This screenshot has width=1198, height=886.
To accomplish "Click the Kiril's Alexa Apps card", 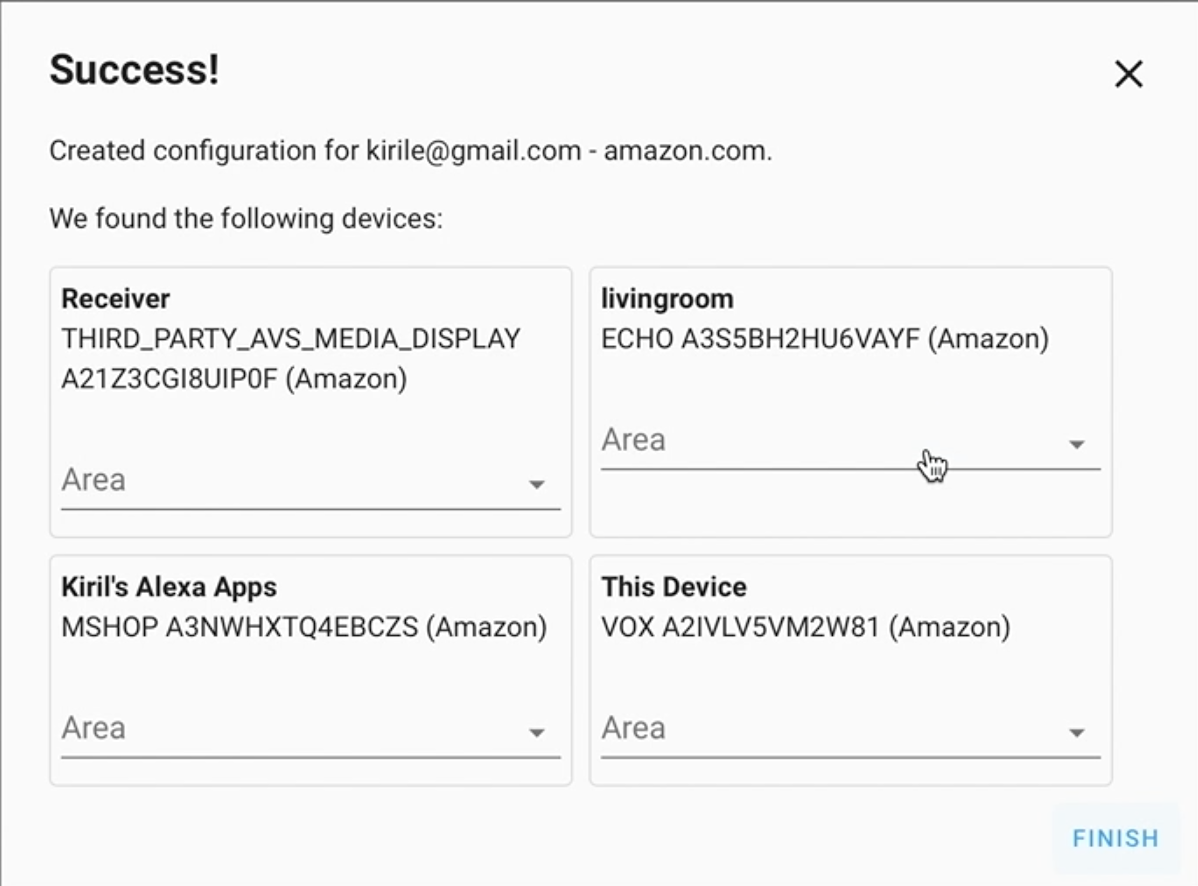I will tap(310, 620).
